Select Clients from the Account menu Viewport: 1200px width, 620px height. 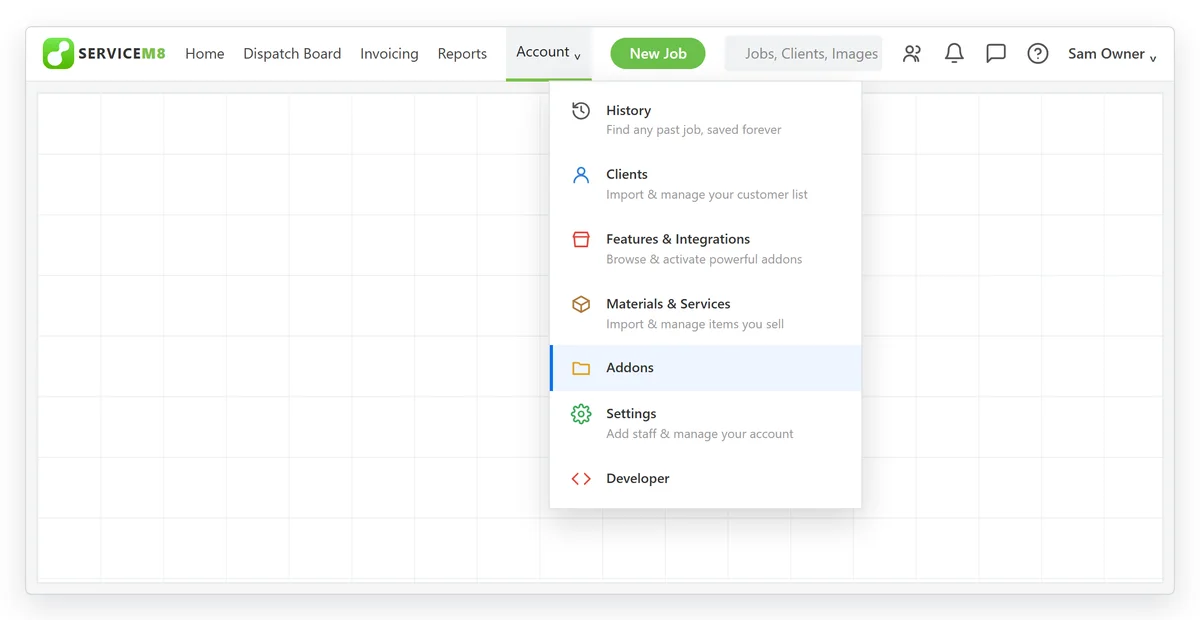click(x=705, y=184)
